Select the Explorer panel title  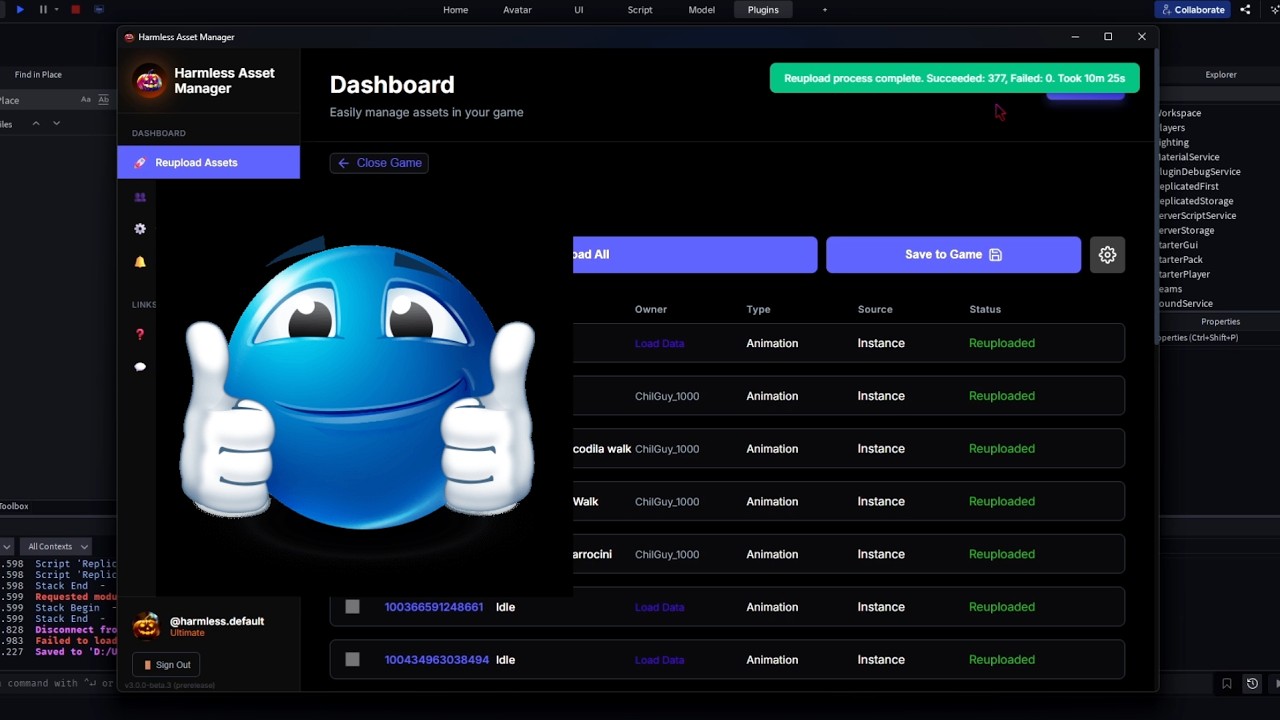1221,75
